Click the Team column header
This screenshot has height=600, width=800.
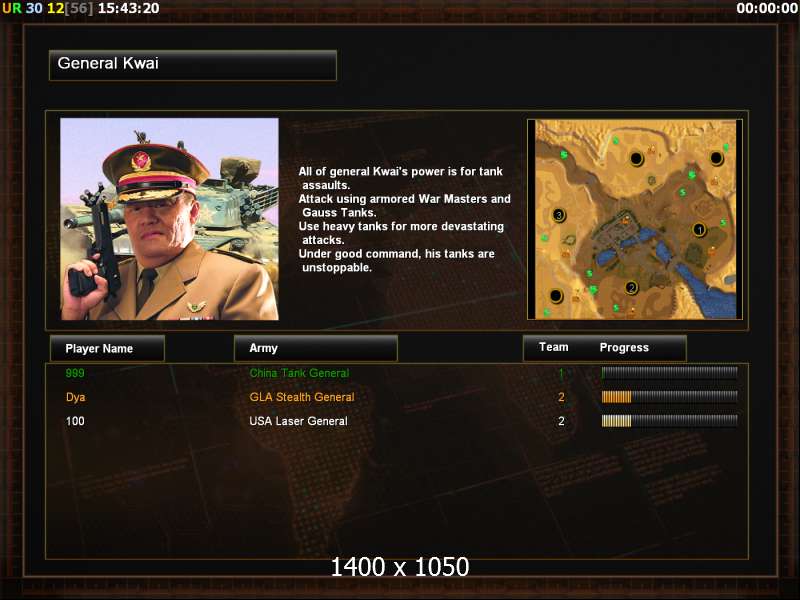tap(554, 347)
